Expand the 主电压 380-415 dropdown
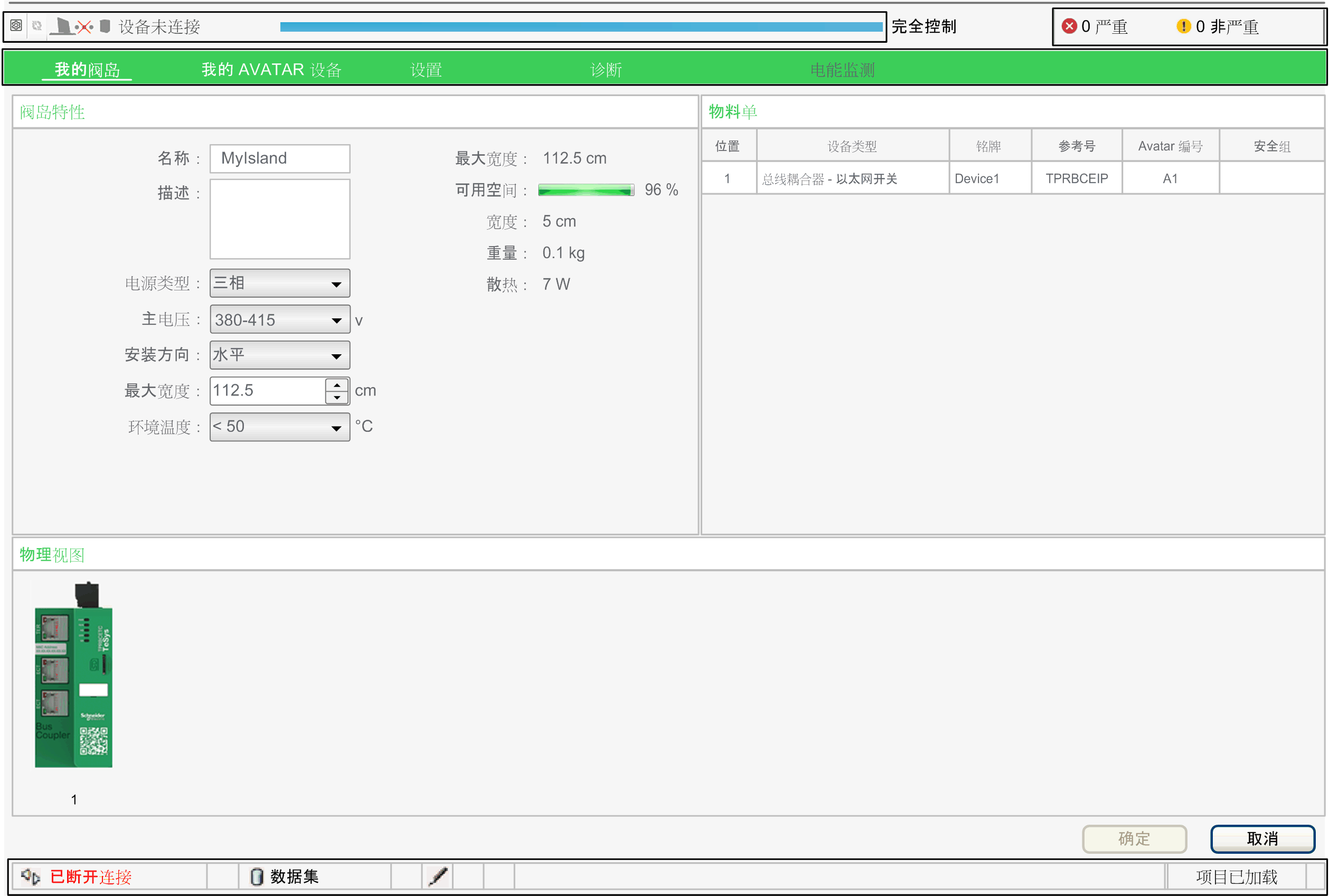The image size is (1329, 896). click(279, 319)
